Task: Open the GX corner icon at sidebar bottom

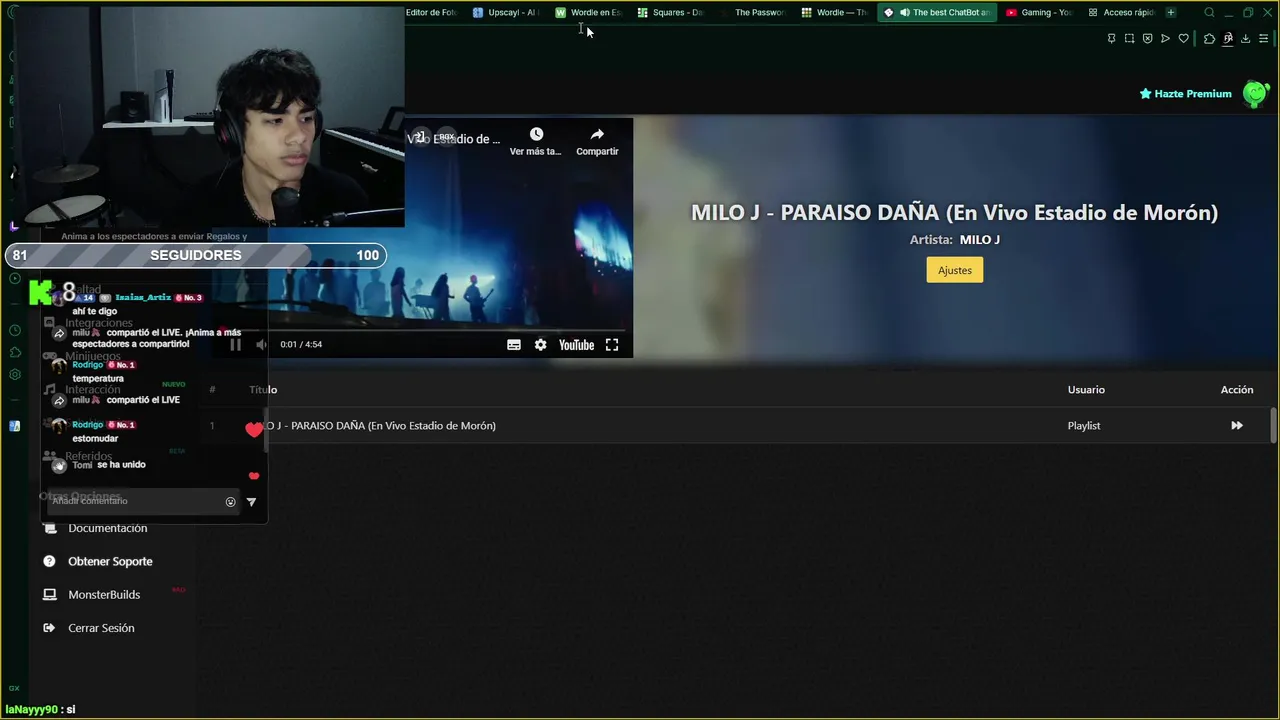Action: coord(14,689)
